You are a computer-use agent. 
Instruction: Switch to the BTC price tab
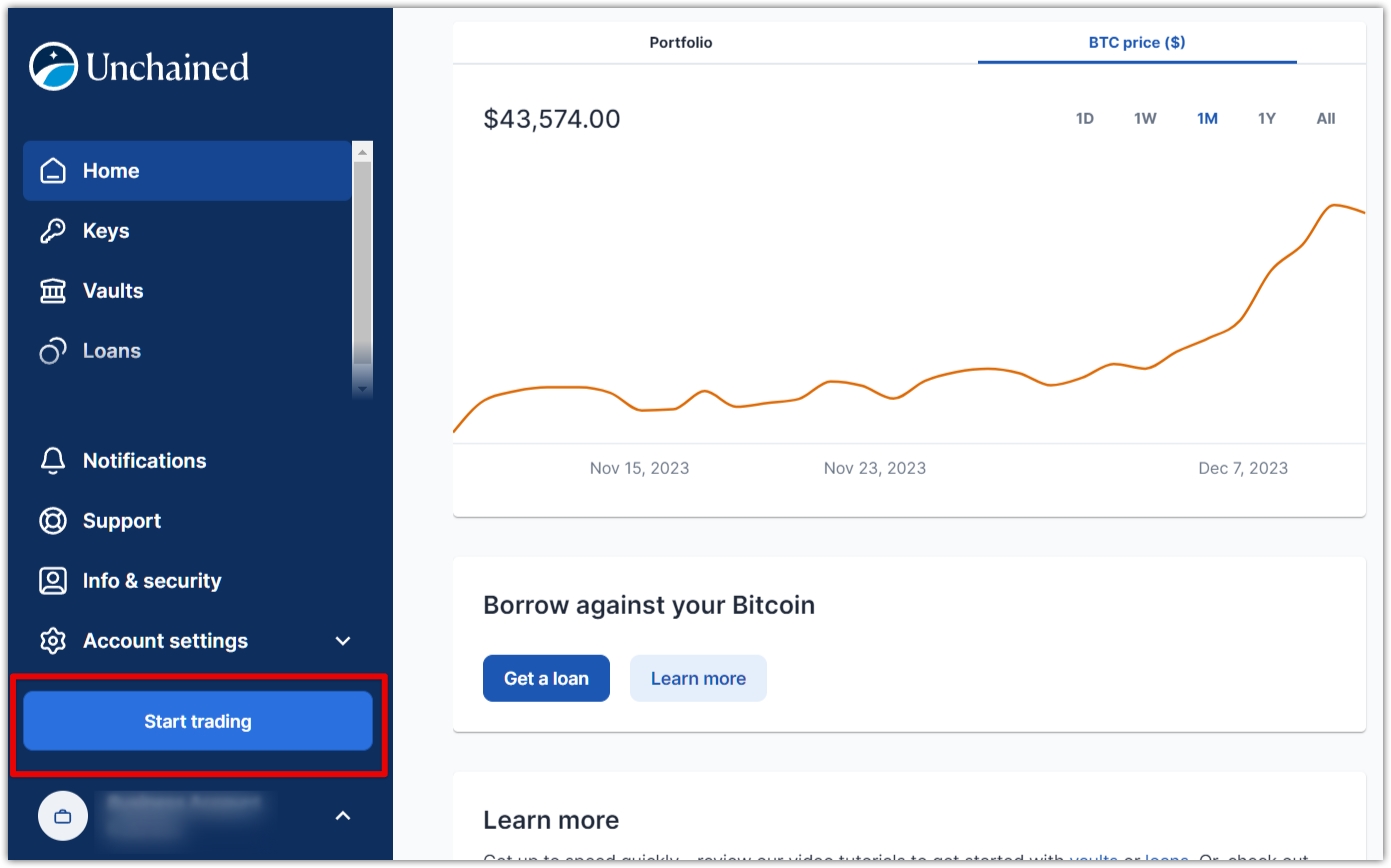1136,42
